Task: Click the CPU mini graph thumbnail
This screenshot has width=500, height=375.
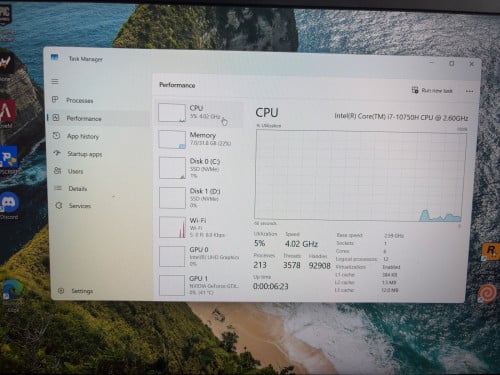Action: 172,113
